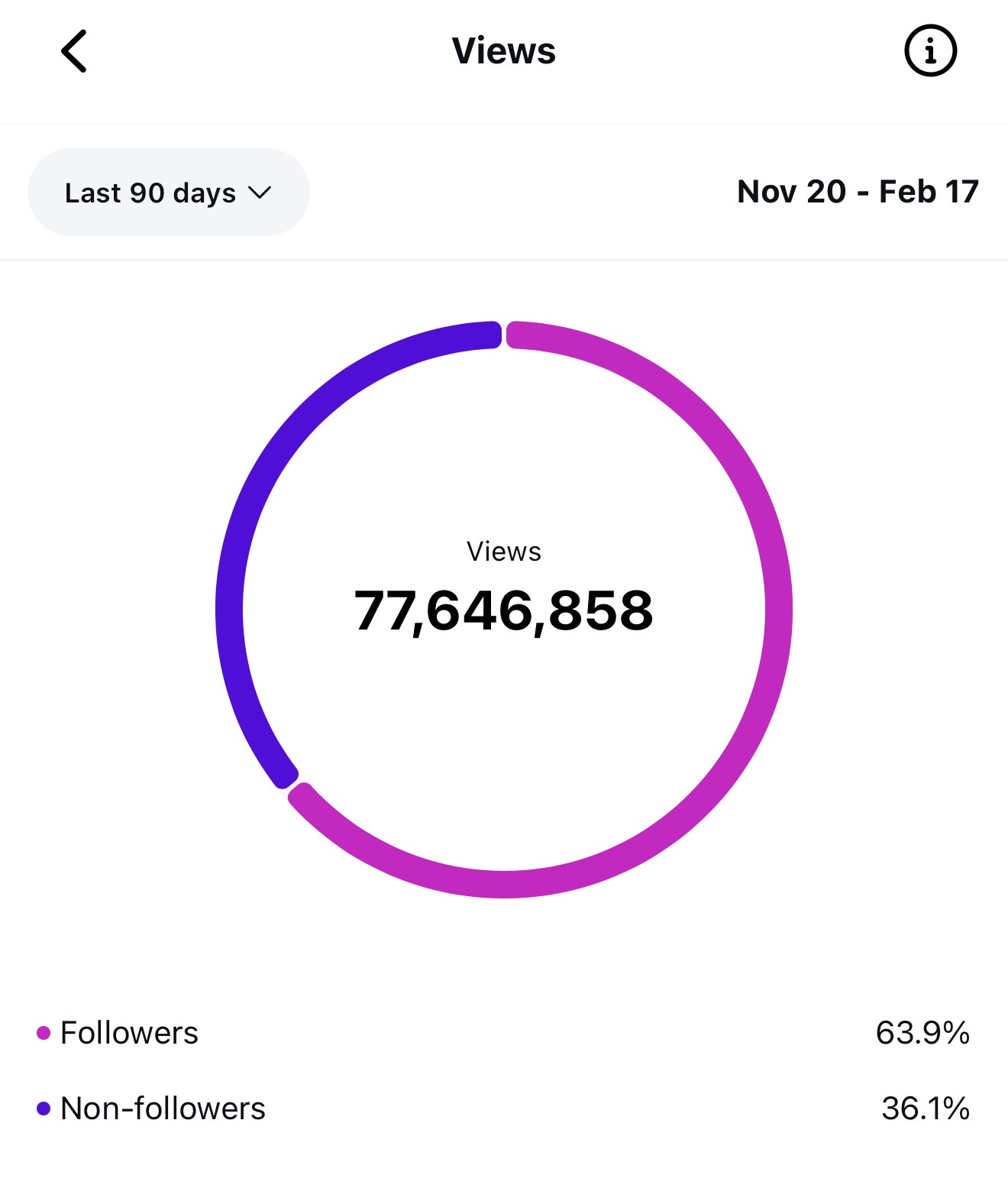Click the purple Non-followers legend dot
1008x1188 pixels.
tap(44, 1109)
